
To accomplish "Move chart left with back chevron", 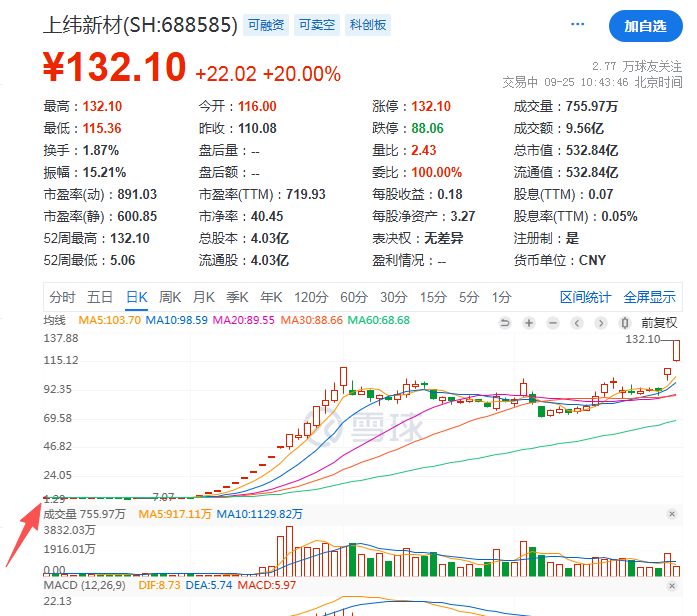I will pyautogui.click(x=577, y=323).
